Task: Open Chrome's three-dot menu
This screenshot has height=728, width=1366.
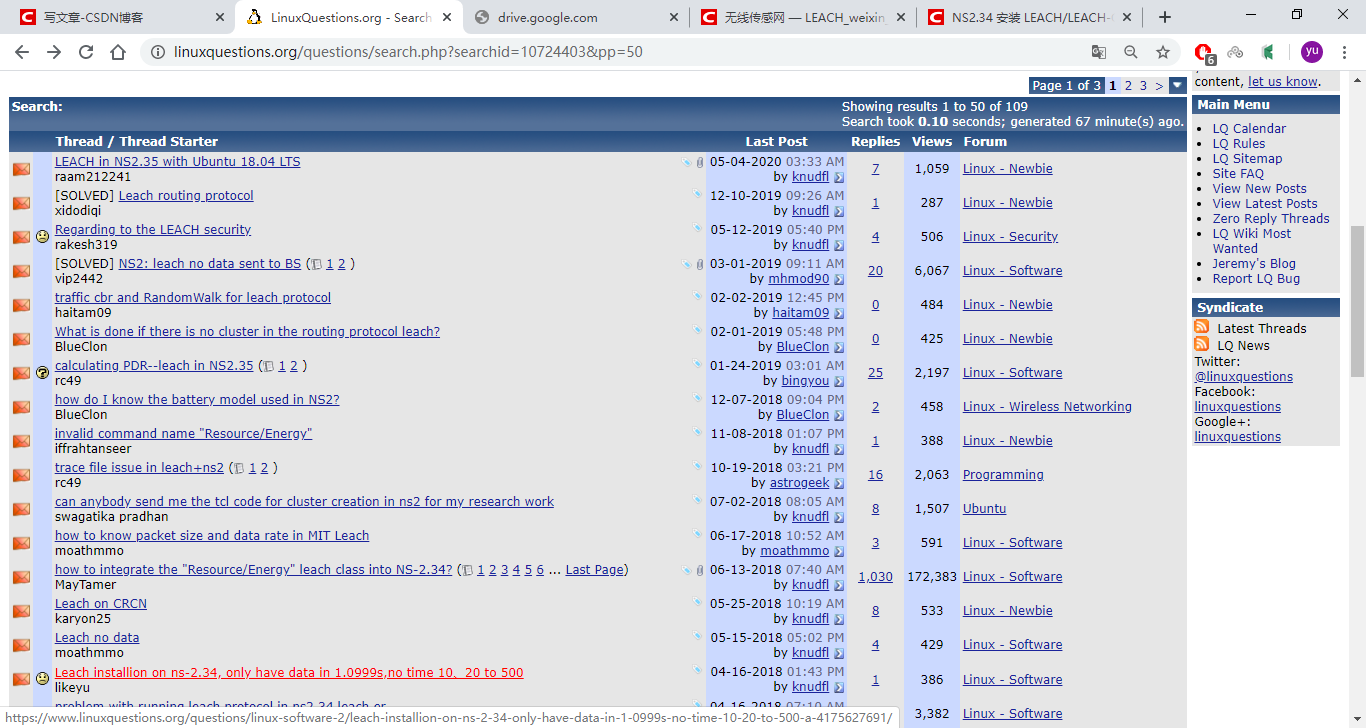Action: pos(1344,50)
